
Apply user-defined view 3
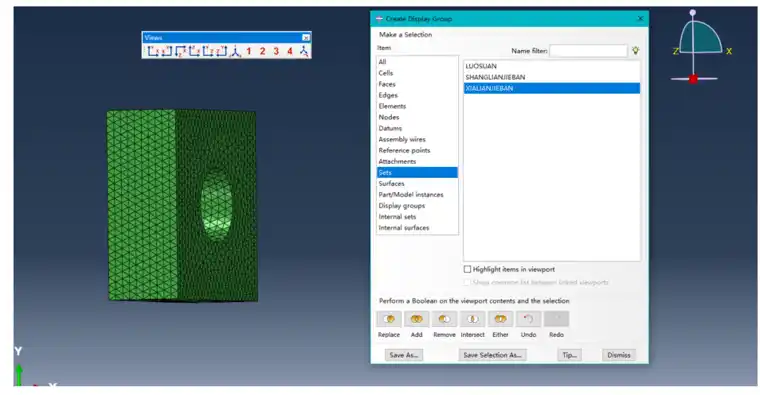coord(276,51)
